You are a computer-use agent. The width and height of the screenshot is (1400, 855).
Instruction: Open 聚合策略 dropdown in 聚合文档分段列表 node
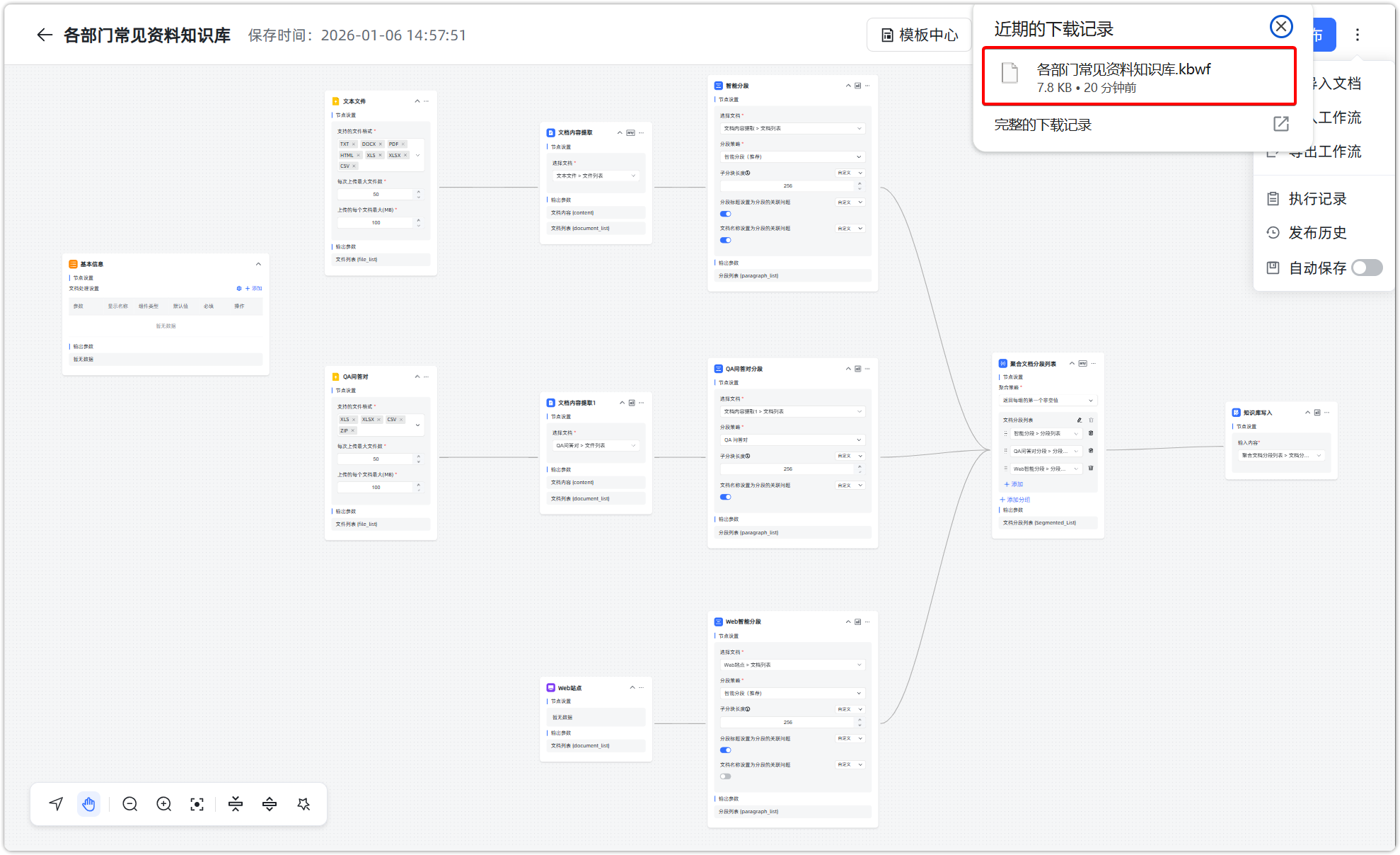click(1048, 401)
